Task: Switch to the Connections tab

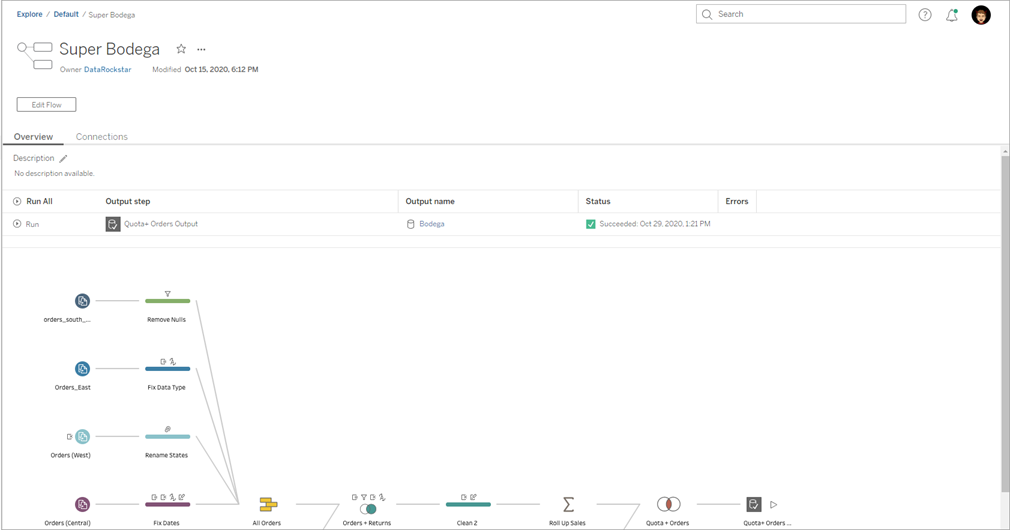Action: 102,137
